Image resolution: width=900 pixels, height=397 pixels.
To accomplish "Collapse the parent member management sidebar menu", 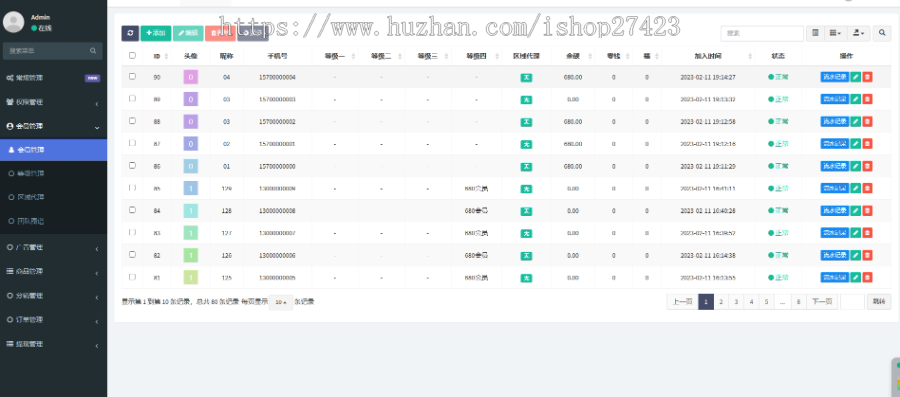I will [53, 126].
